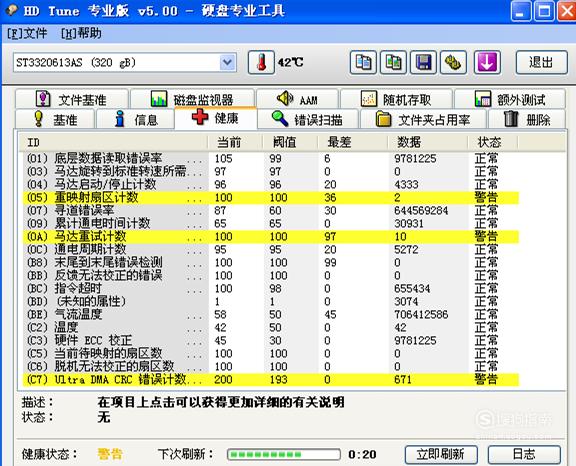The image size is (576, 466).
Task: Click the purple download arrow icon
Action: click(487, 62)
